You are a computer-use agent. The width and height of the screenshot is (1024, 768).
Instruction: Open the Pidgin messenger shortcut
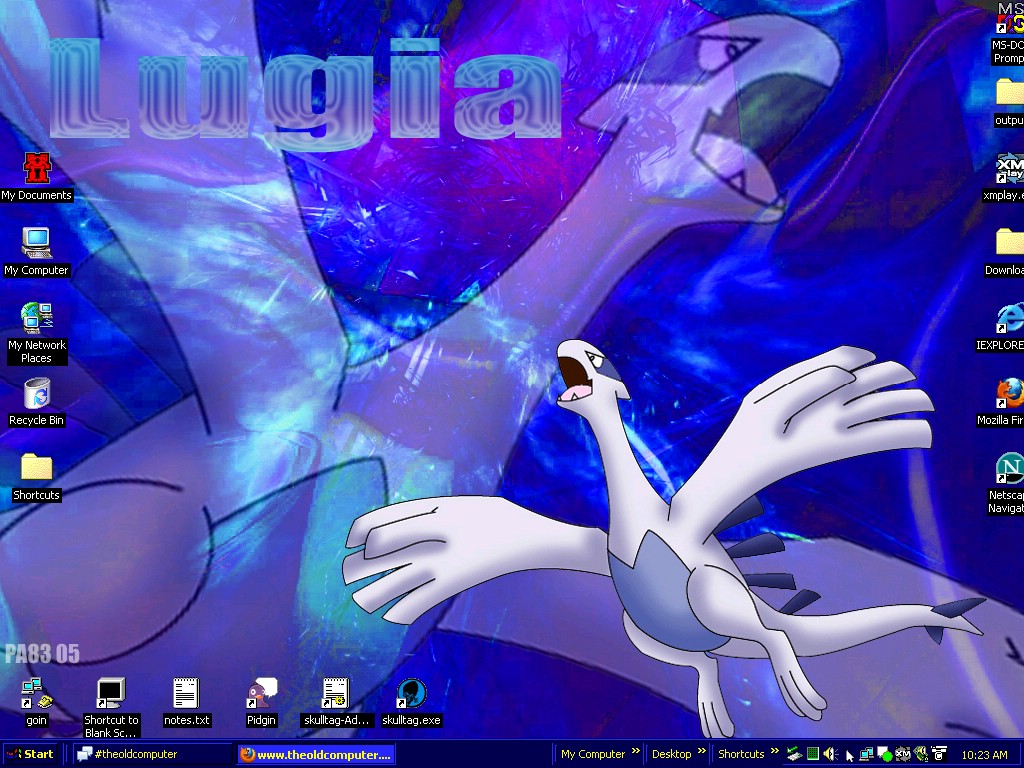pyautogui.click(x=261, y=694)
